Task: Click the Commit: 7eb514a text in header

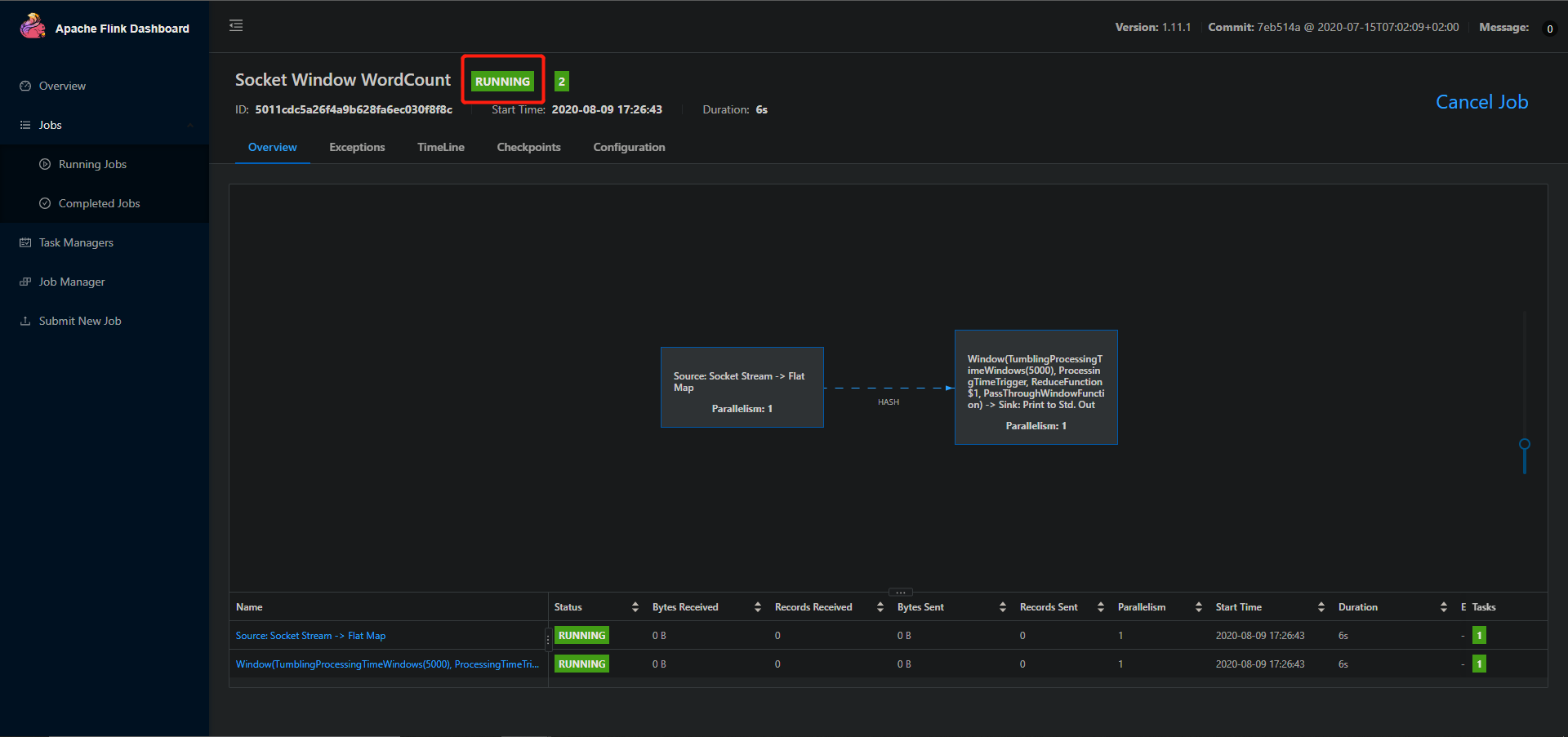Action: pos(1333,27)
